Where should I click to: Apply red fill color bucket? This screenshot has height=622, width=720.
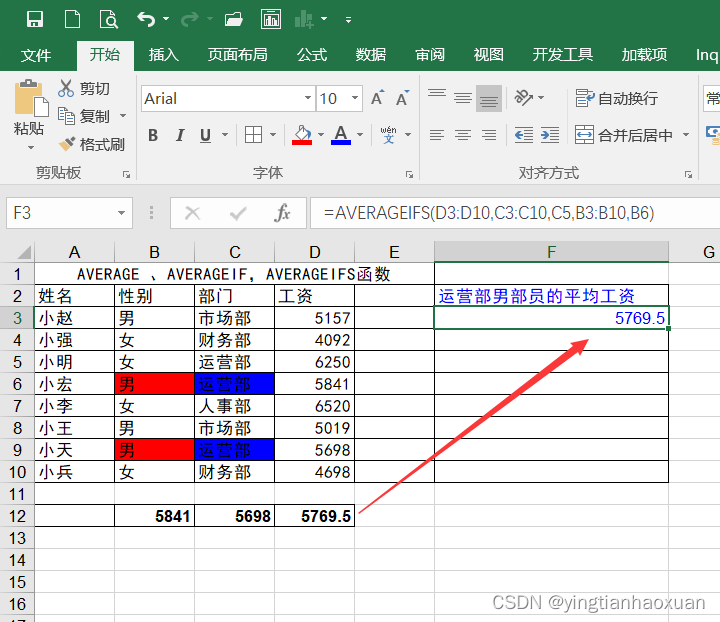click(302, 135)
